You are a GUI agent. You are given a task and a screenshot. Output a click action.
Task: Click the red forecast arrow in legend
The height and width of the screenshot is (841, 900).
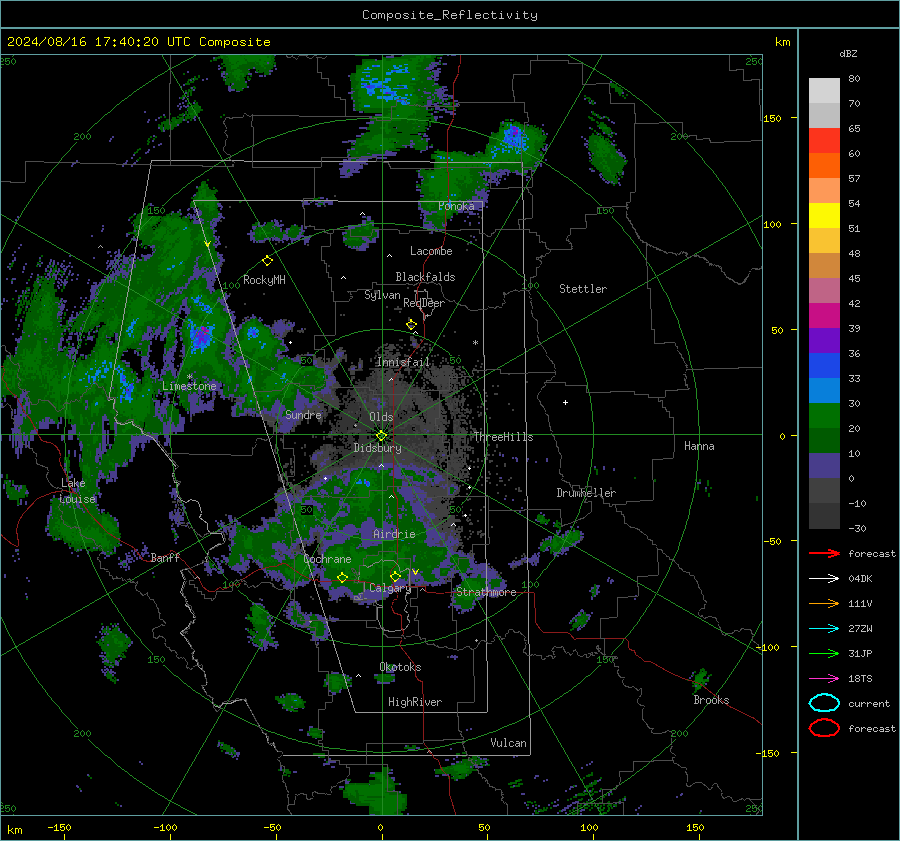tap(824, 553)
